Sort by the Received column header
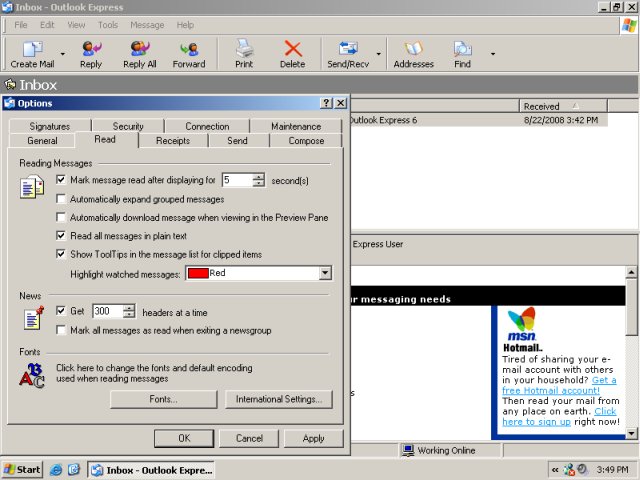Screen dimensions: 640x480 click(563, 106)
